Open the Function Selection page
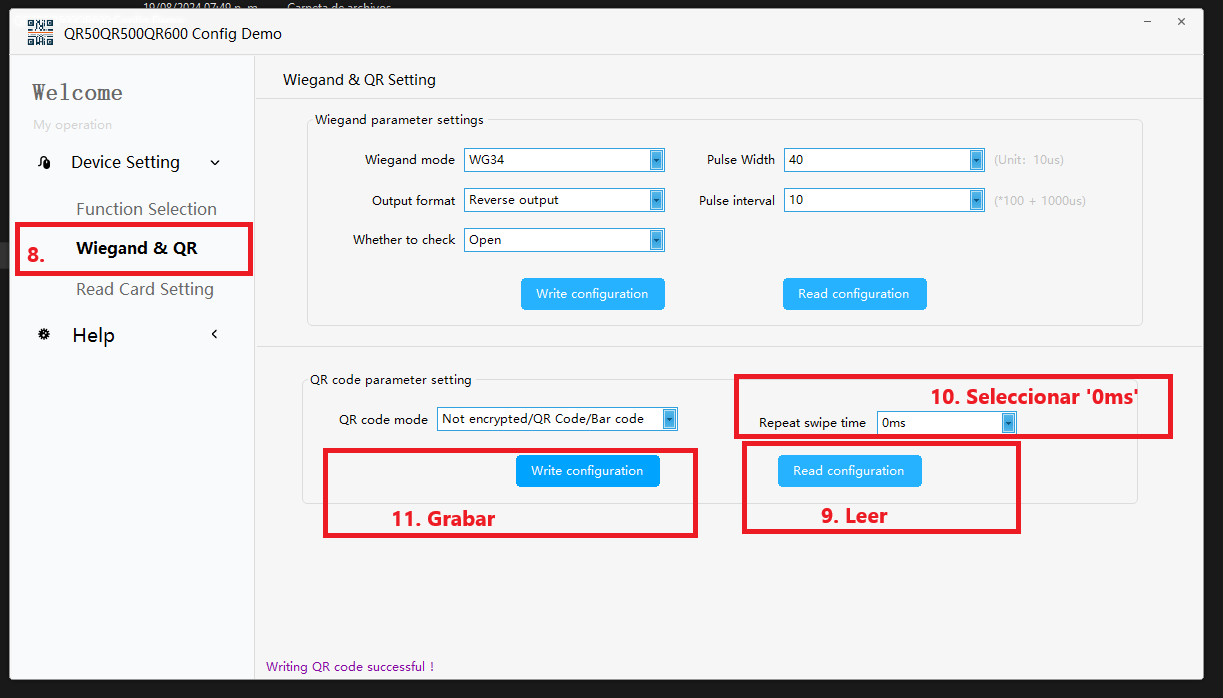The image size is (1223, 698). 146,209
